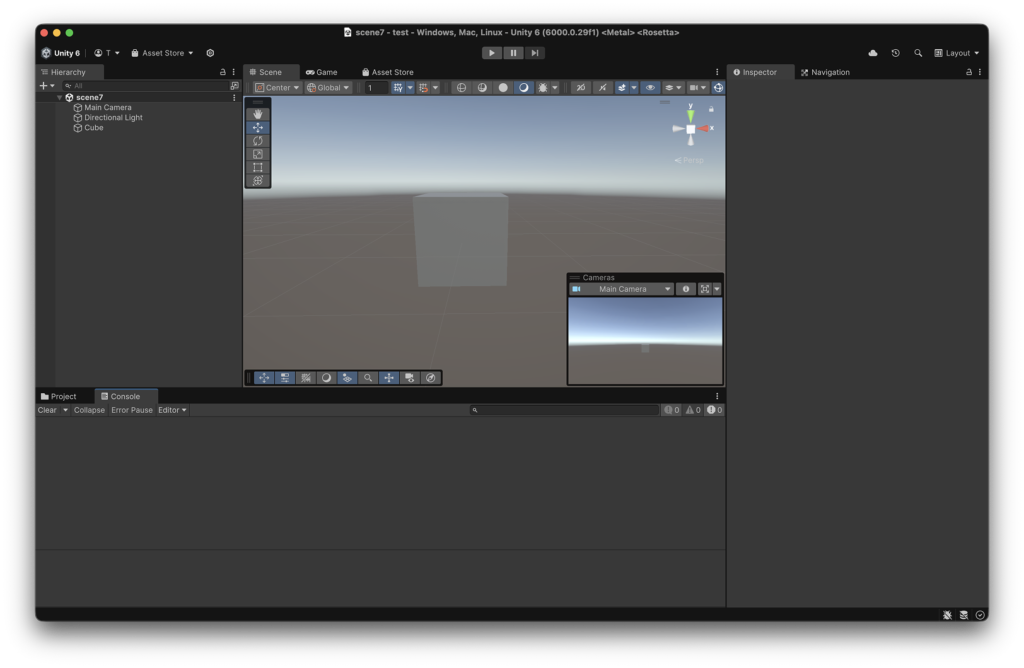Viewport: 1024px width, 668px height.
Task: Click the global search magnifier icon
Action: tap(918, 53)
